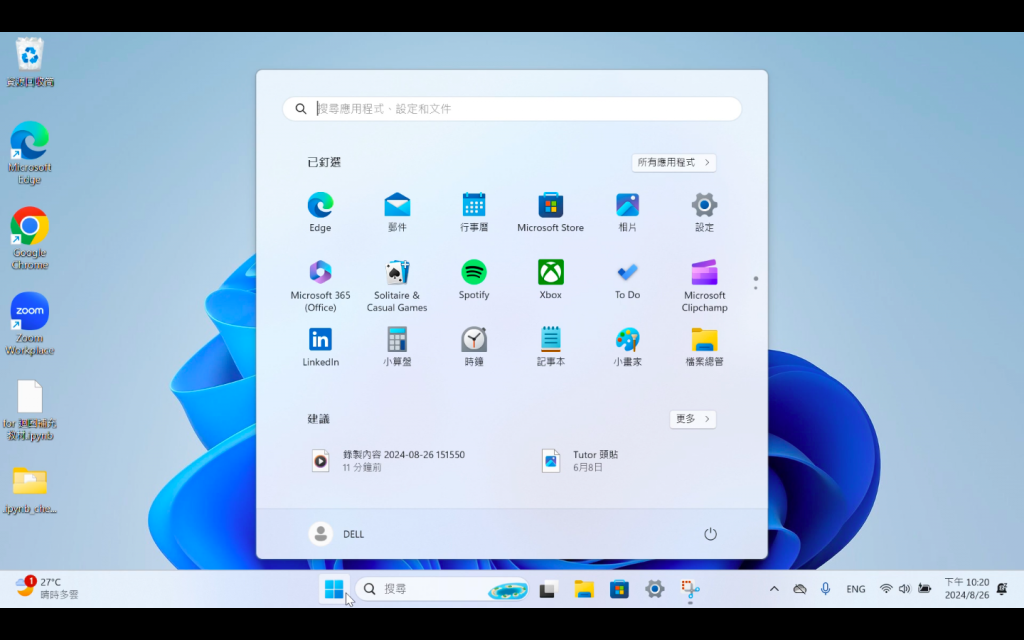Viewport: 1024px width, 640px height.
Task: Open Settings (設定) from pinned apps
Action: (x=704, y=213)
